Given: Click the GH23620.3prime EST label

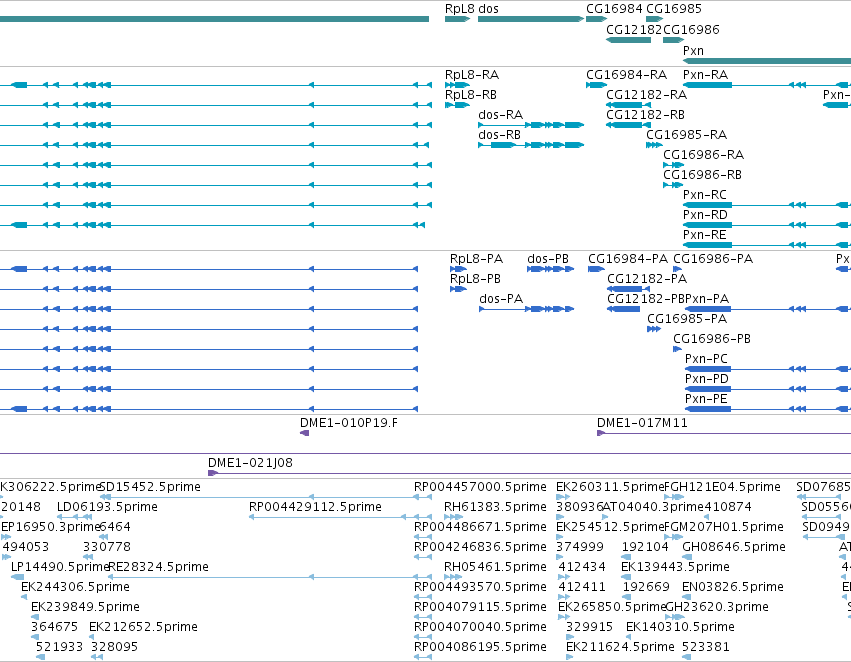Looking at the screenshot, I should pyautogui.click(x=716, y=607).
